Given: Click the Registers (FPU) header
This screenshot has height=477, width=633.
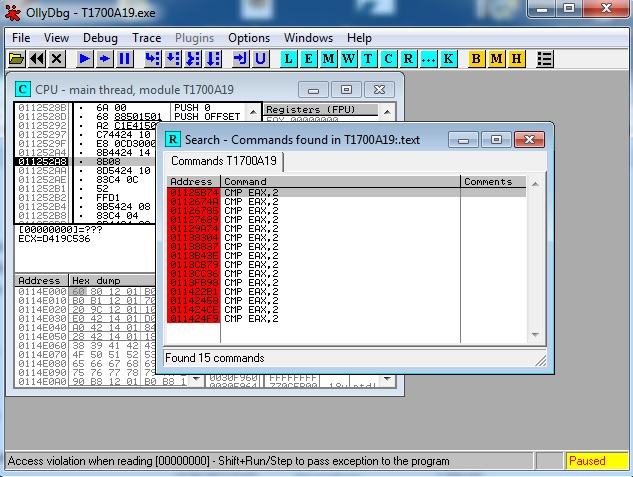Looking at the screenshot, I should coord(321,110).
